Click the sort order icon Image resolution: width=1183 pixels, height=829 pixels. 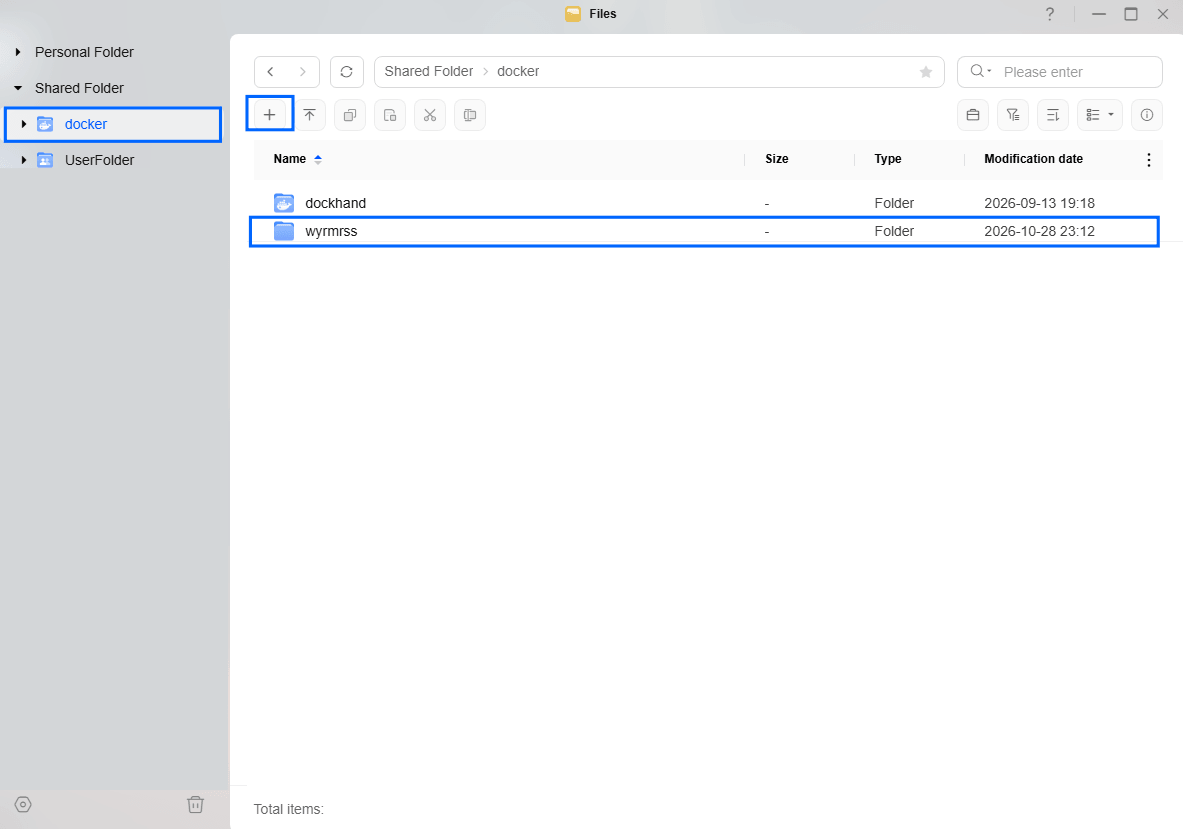pyautogui.click(x=1052, y=115)
